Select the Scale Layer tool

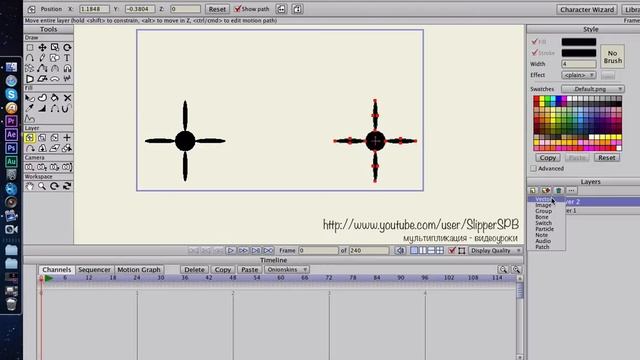click(42, 138)
